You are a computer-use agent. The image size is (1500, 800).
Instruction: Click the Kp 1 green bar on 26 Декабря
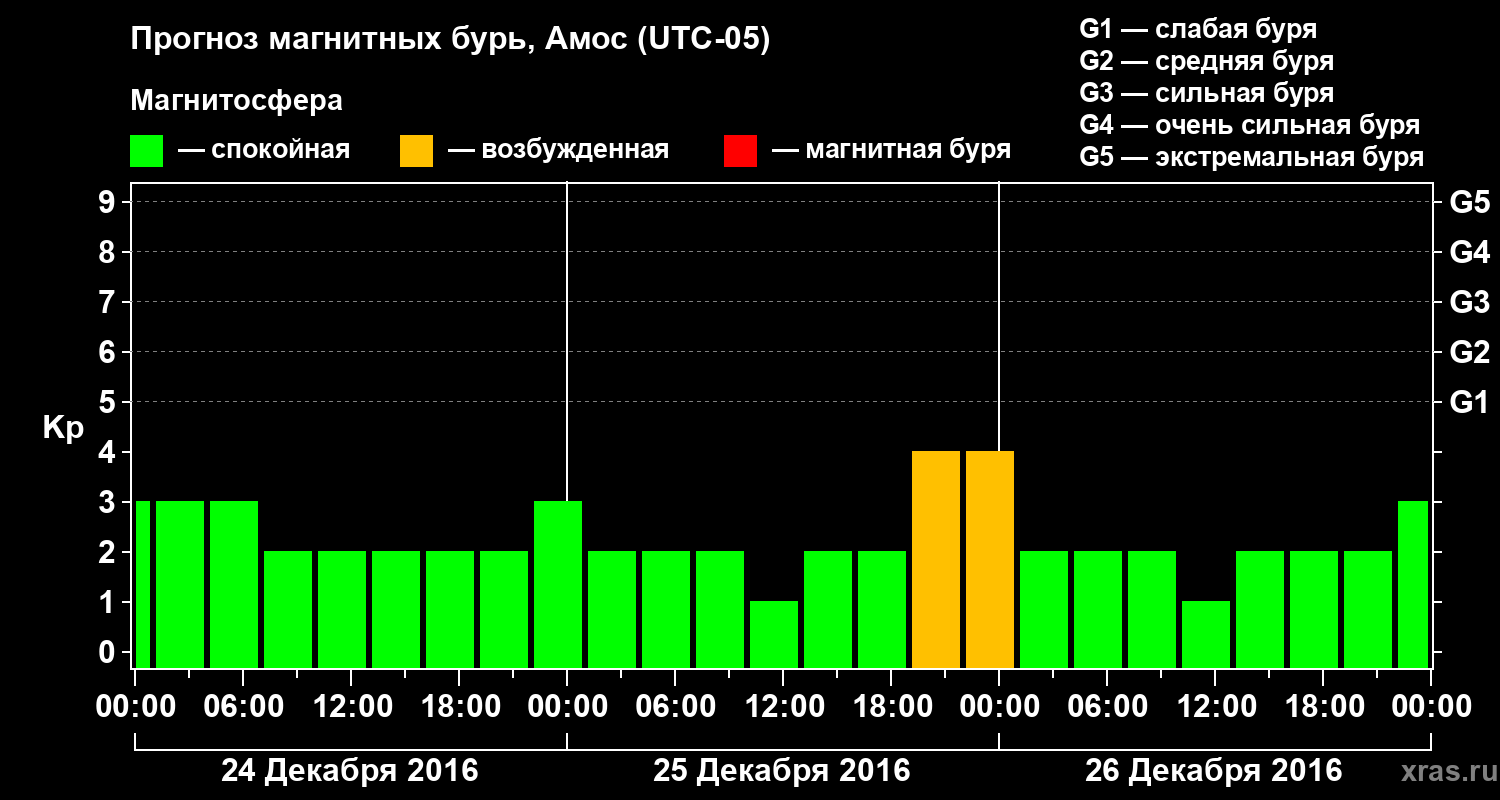pos(1206,634)
